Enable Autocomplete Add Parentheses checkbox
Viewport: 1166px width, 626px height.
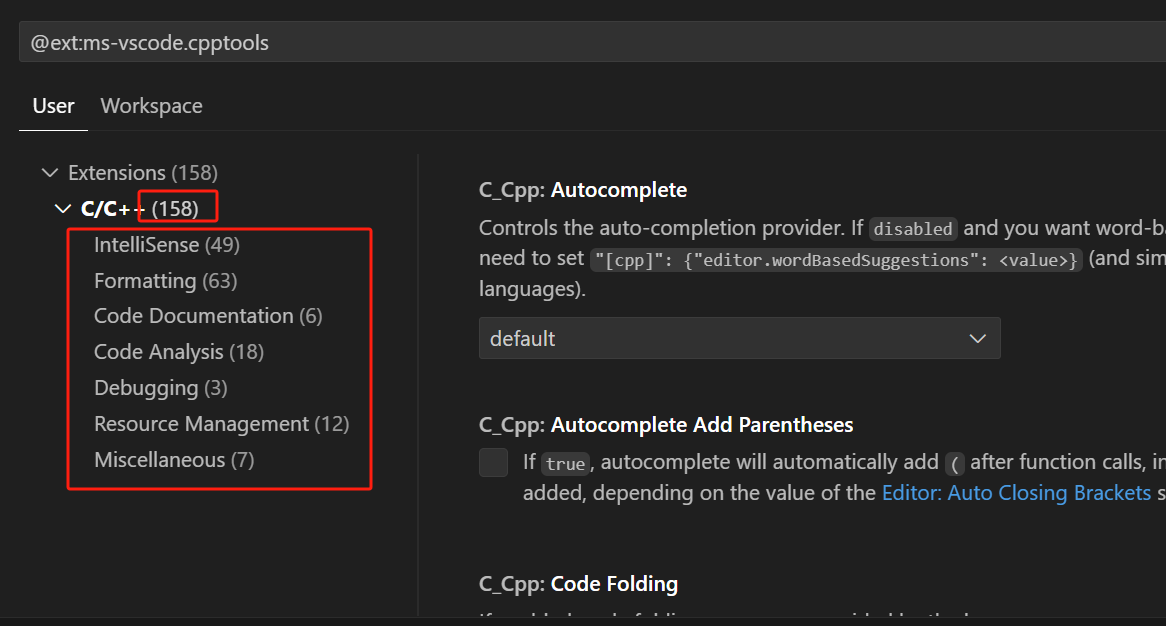click(494, 462)
